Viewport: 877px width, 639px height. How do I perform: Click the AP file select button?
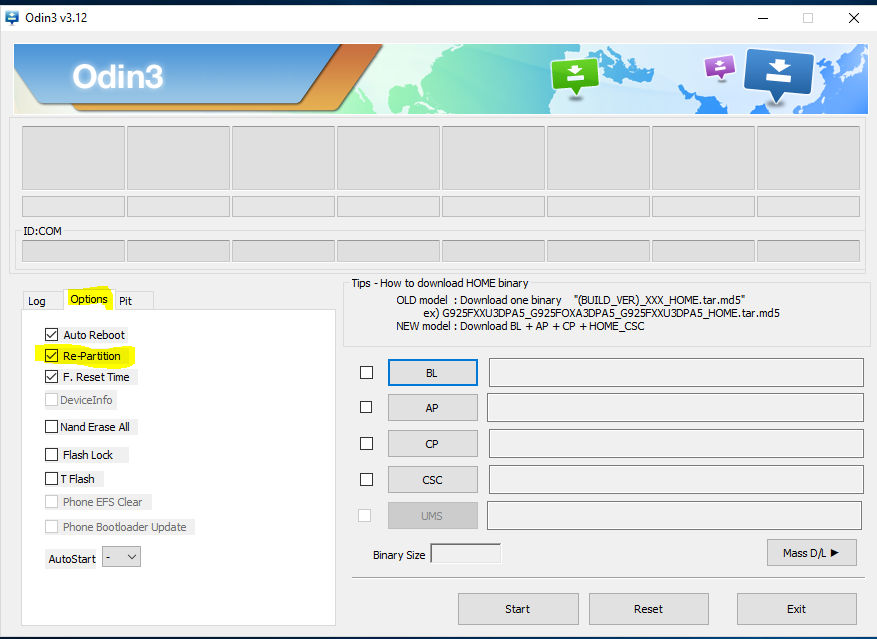[x=432, y=408]
